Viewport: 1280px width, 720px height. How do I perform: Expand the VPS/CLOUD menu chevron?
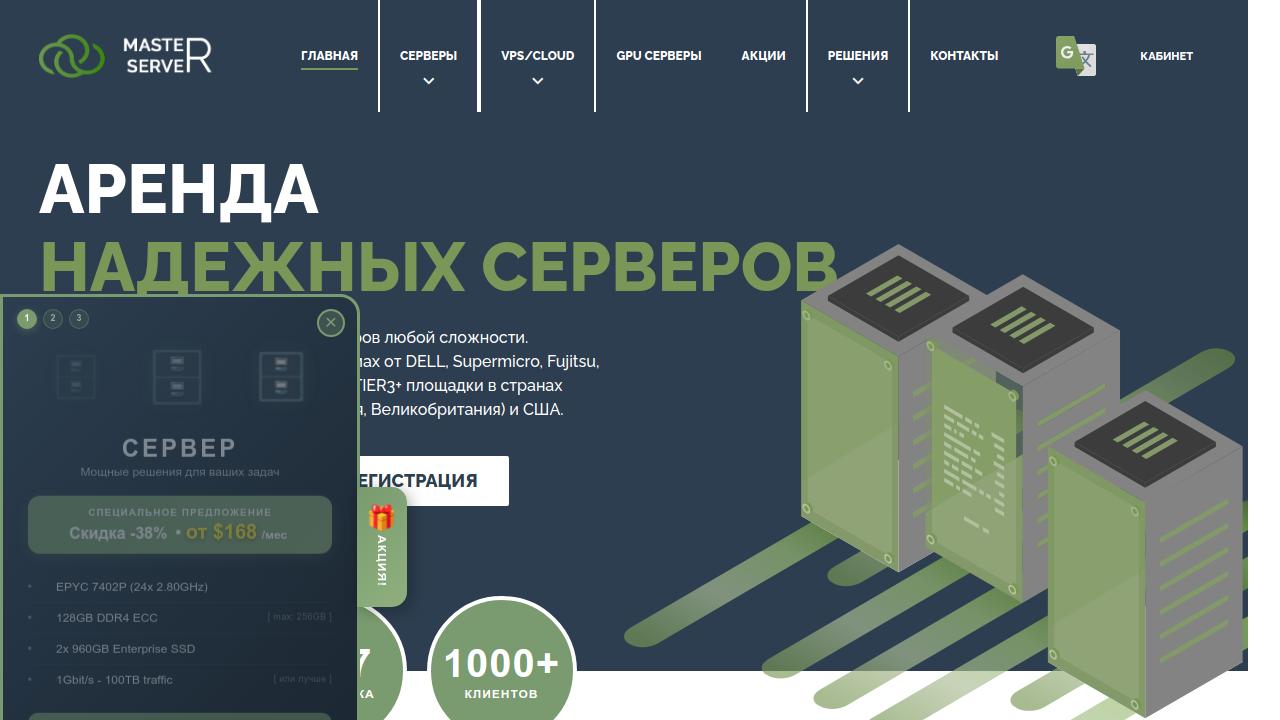pos(538,82)
